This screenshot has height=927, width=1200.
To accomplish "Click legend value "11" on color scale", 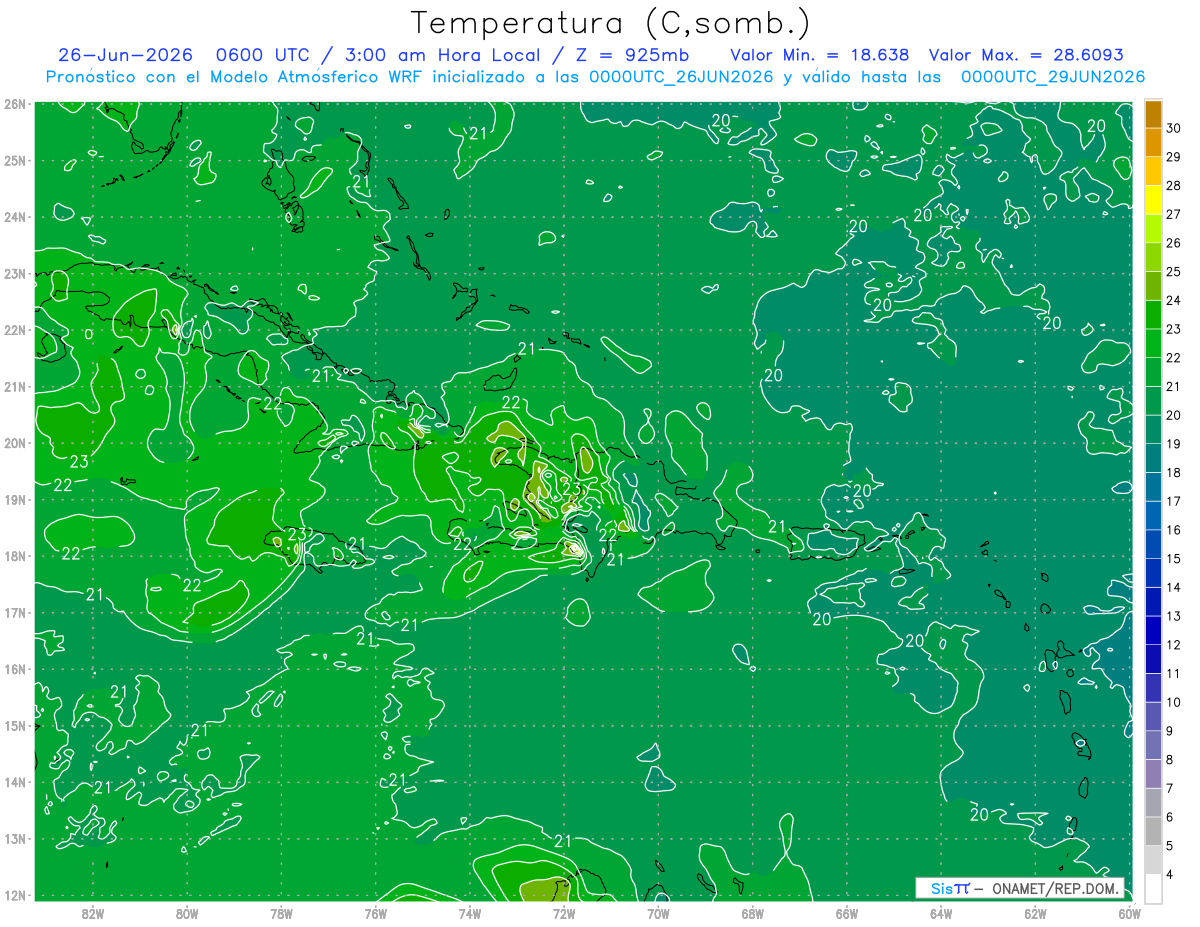I will point(1174,673).
